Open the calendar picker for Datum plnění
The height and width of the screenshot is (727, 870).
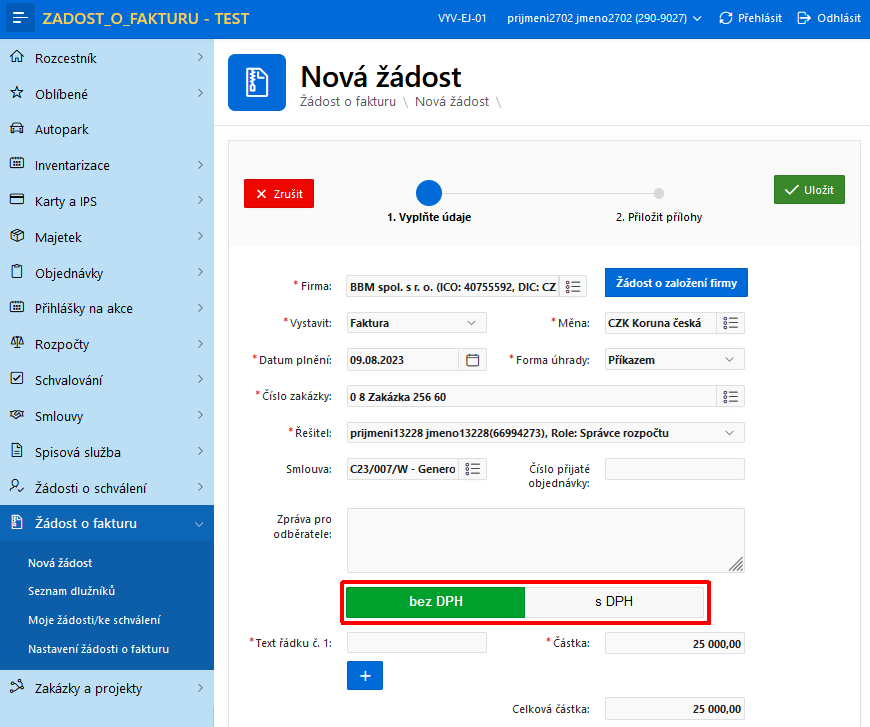click(x=473, y=360)
